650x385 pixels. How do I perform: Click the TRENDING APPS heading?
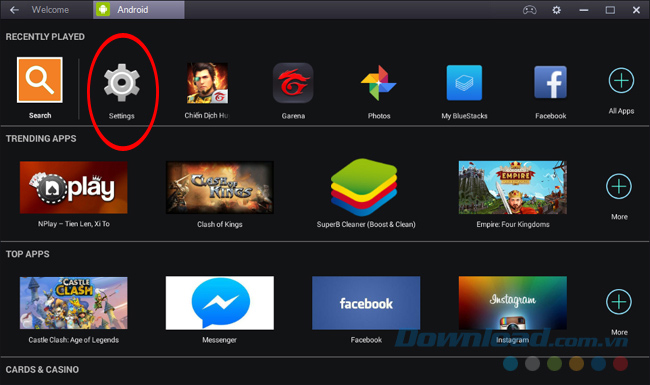(41, 139)
